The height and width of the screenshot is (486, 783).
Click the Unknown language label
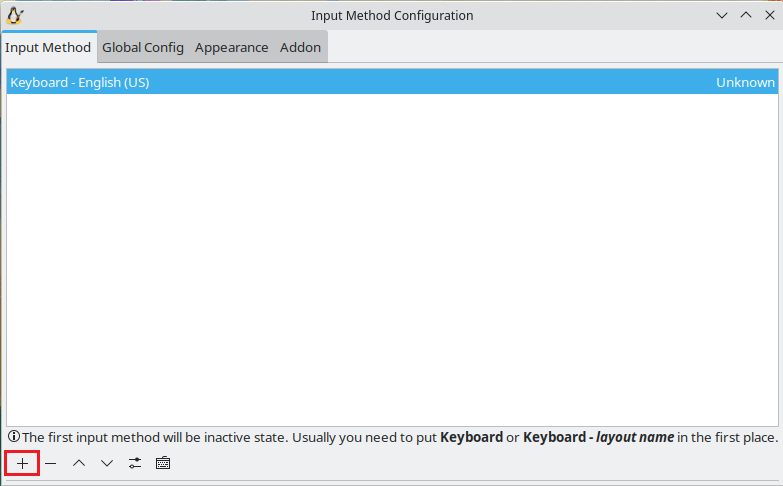pyautogui.click(x=745, y=82)
